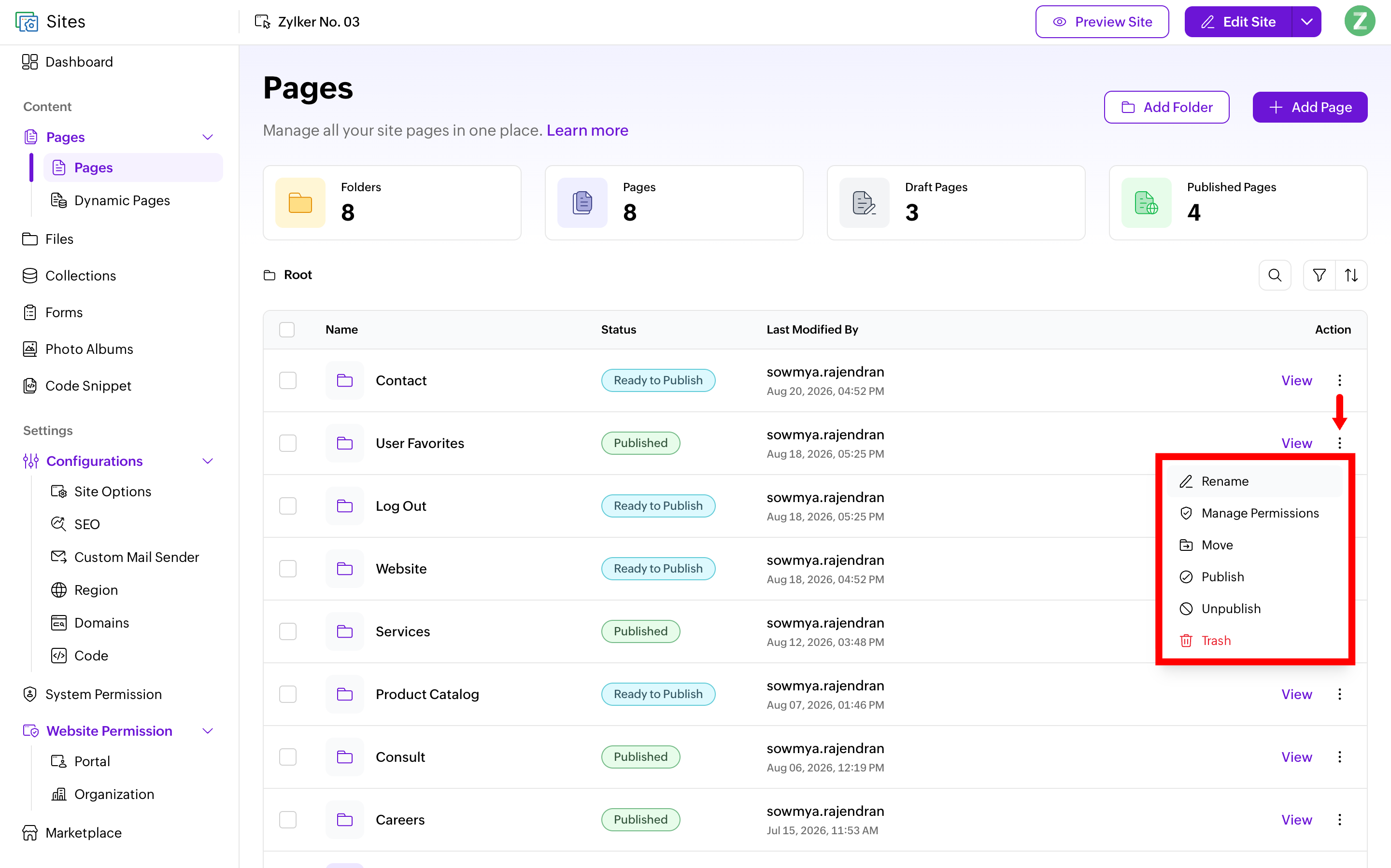Click the Add Page button

click(x=1310, y=107)
